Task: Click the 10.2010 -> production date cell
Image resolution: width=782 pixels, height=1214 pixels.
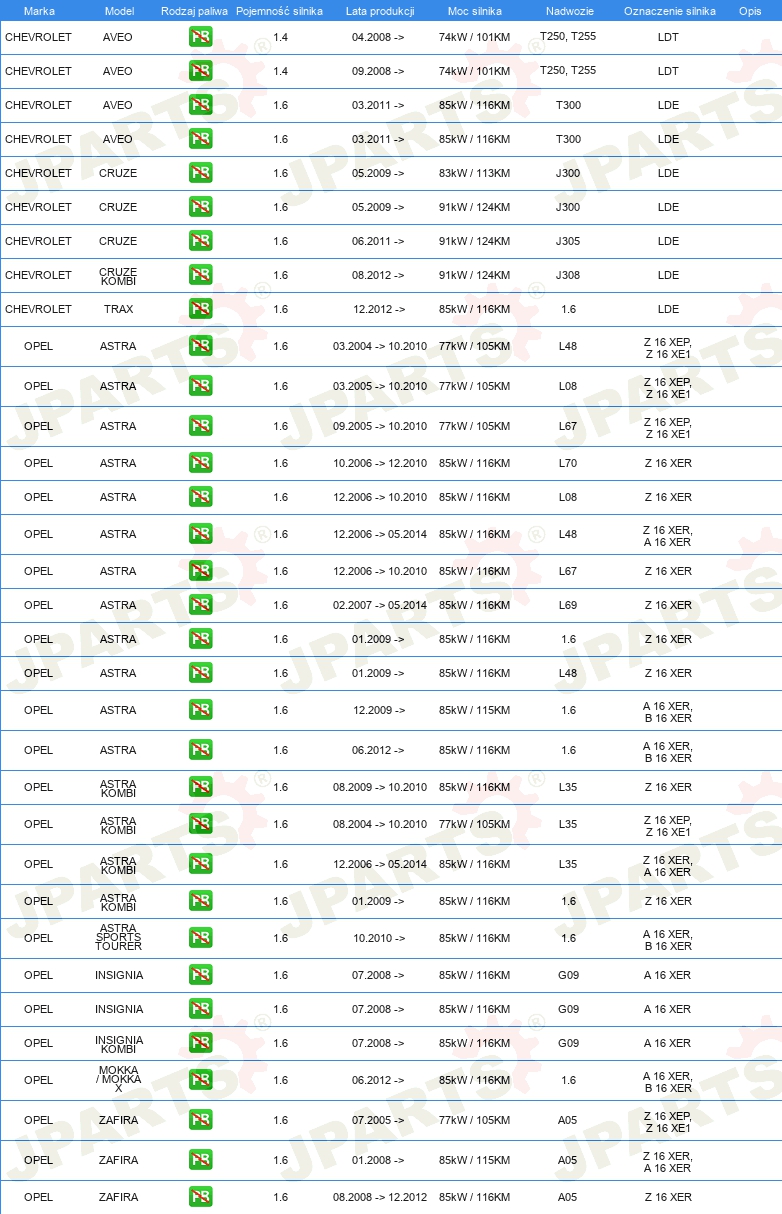Action: tap(379, 938)
